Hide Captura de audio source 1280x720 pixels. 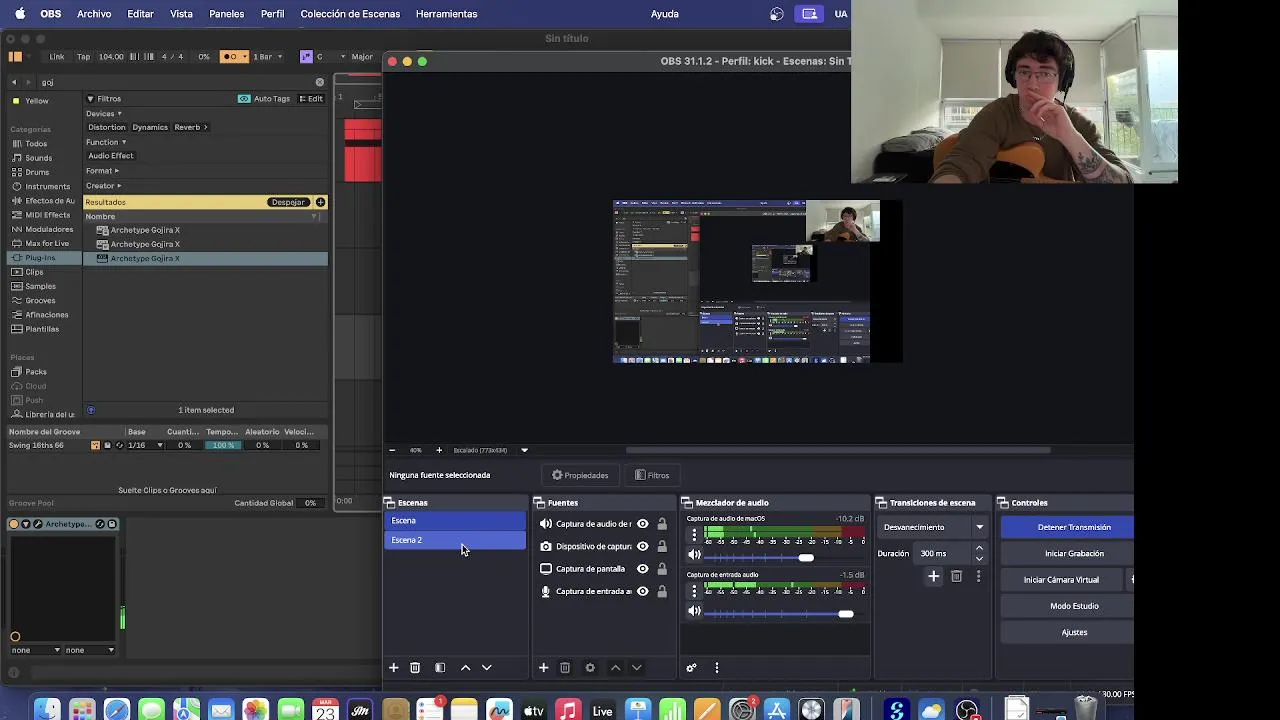tap(643, 524)
